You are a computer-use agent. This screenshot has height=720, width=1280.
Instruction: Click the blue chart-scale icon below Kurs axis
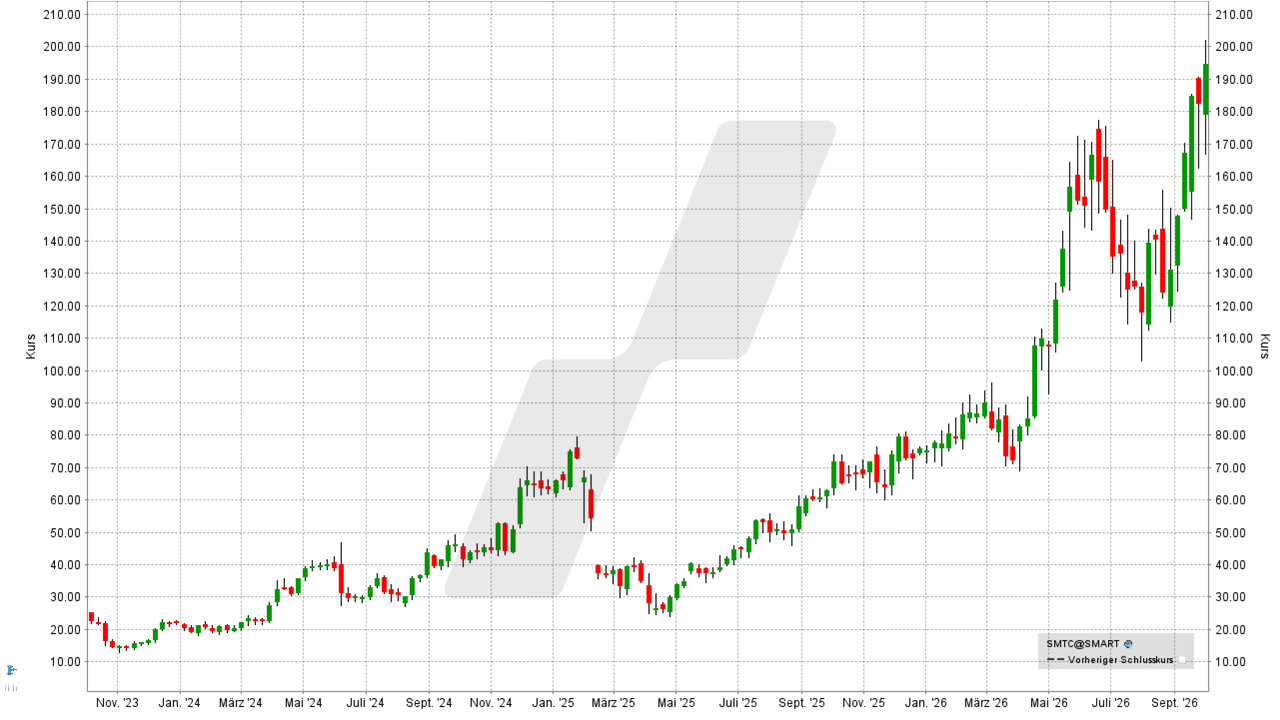point(11,670)
